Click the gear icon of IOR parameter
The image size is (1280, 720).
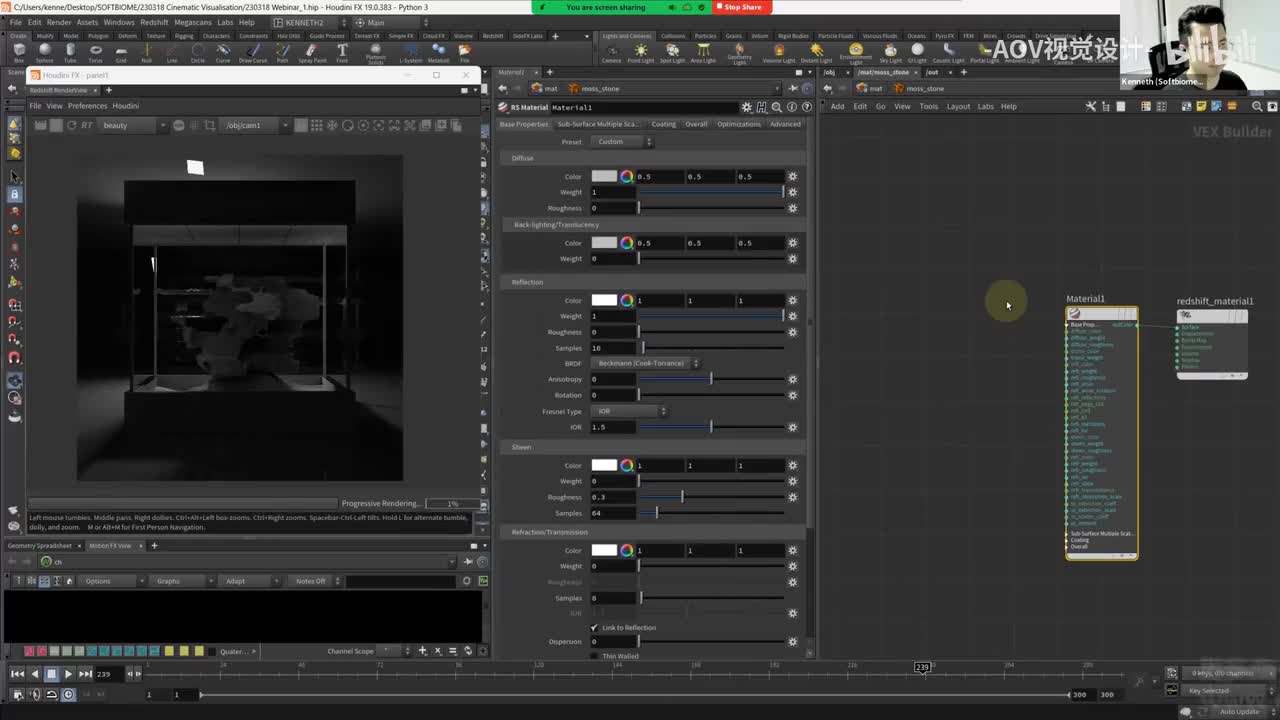tap(792, 427)
